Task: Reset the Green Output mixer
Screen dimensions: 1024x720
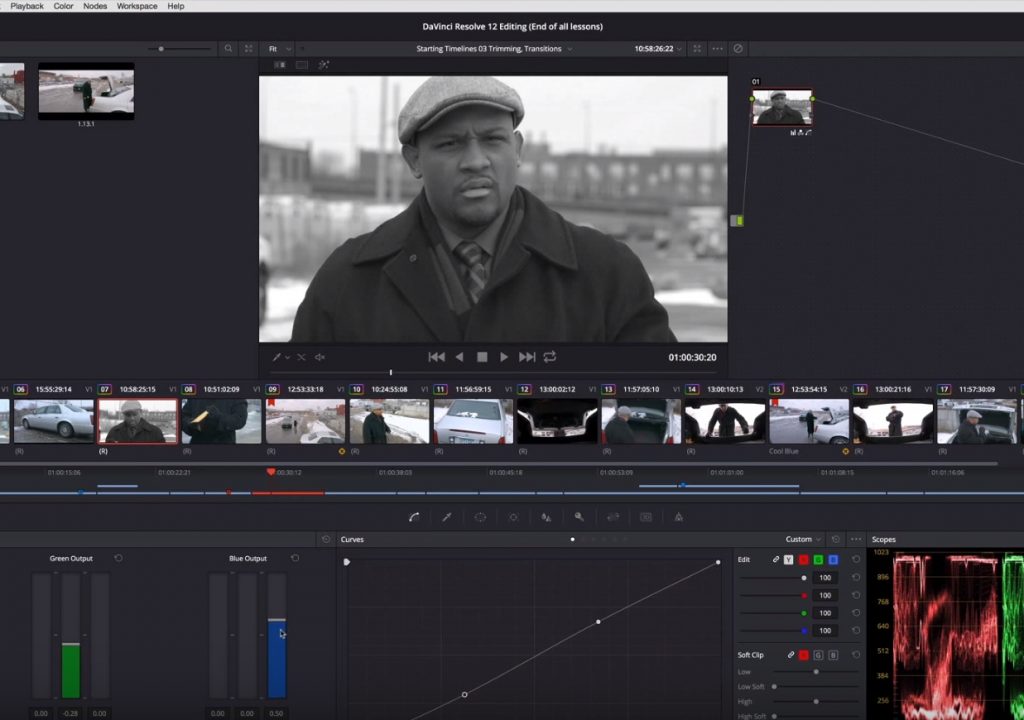Action: 118,558
